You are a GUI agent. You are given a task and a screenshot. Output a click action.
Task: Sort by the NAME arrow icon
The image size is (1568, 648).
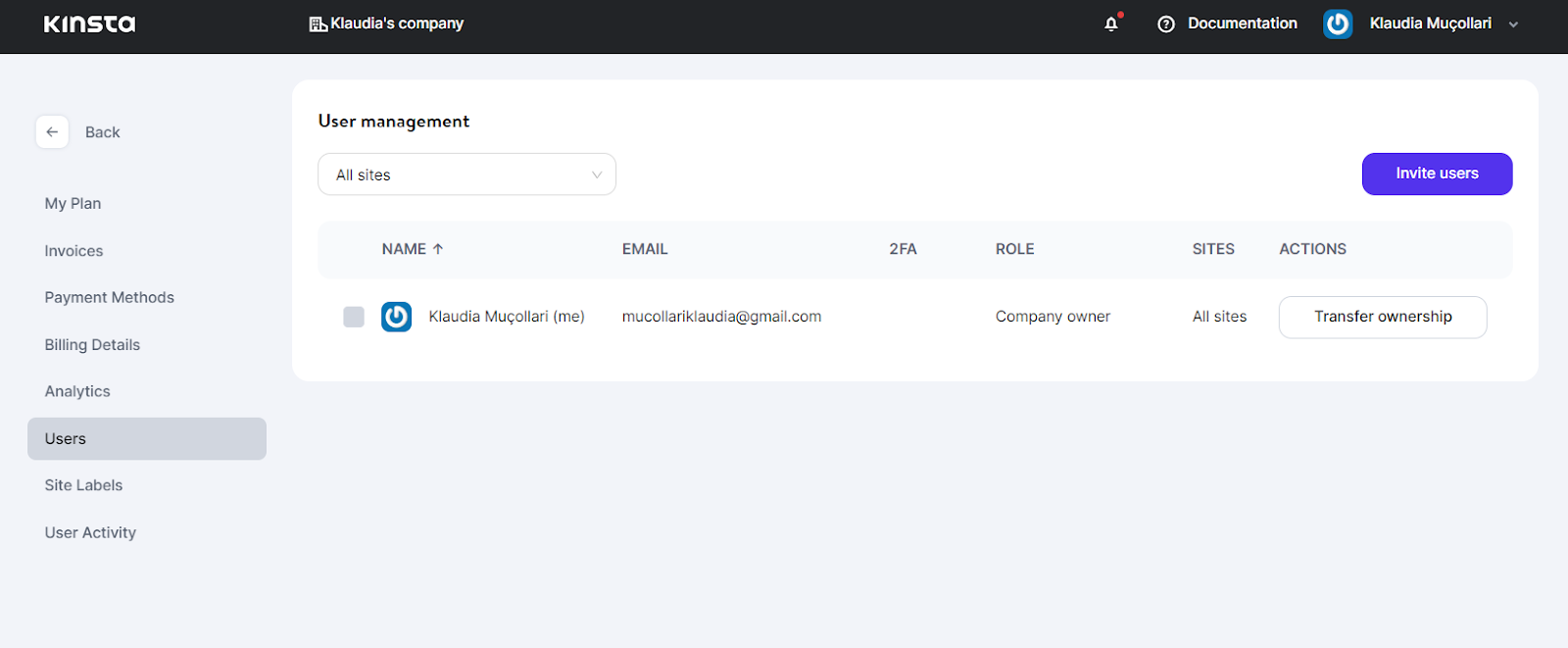438,249
